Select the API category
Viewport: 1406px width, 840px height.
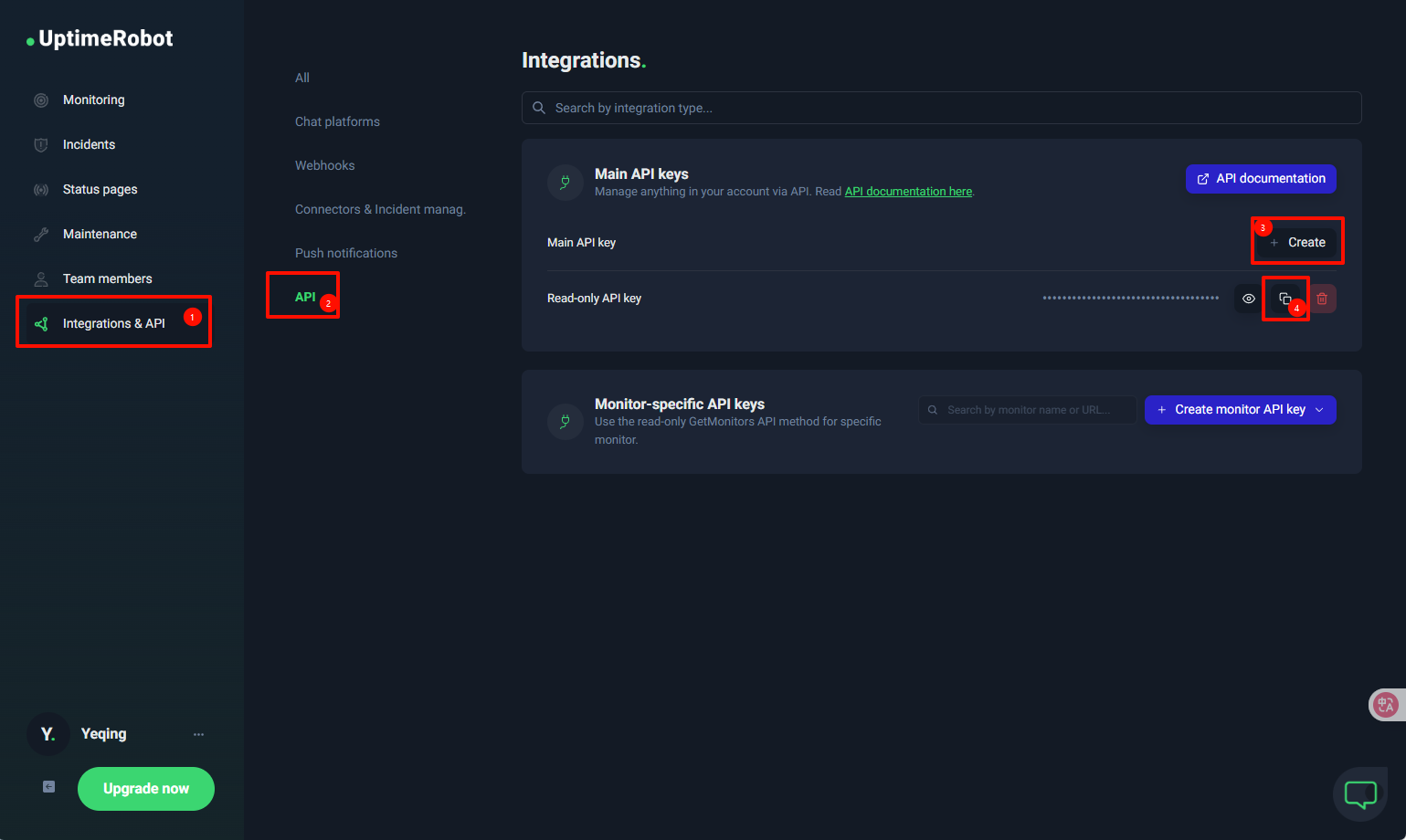pos(305,298)
